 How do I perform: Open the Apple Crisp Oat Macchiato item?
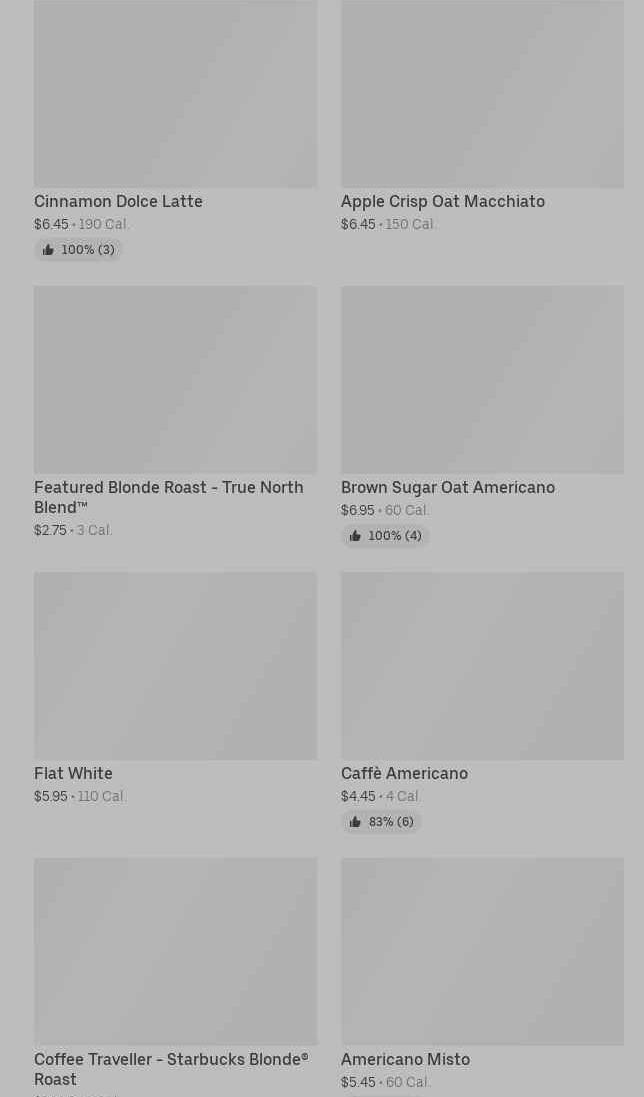[x=442, y=202]
